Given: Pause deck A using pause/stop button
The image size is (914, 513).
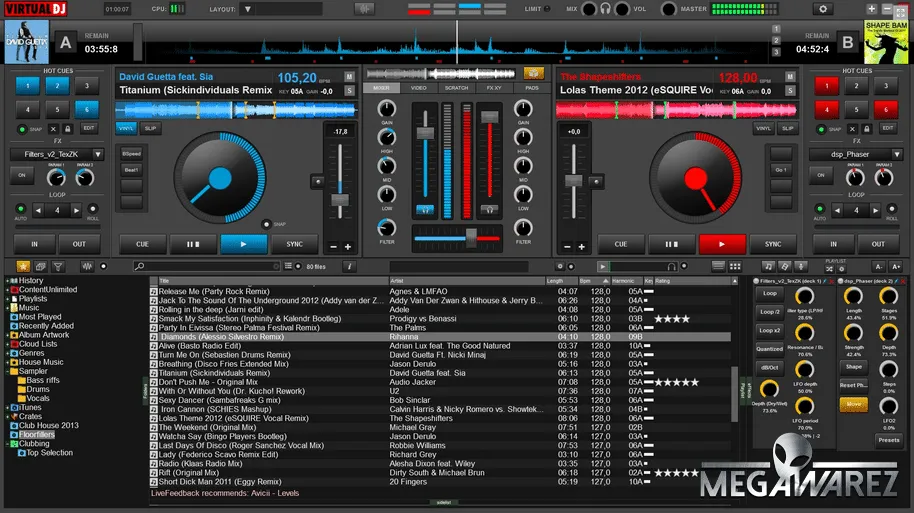Looking at the screenshot, I should [x=194, y=244].
